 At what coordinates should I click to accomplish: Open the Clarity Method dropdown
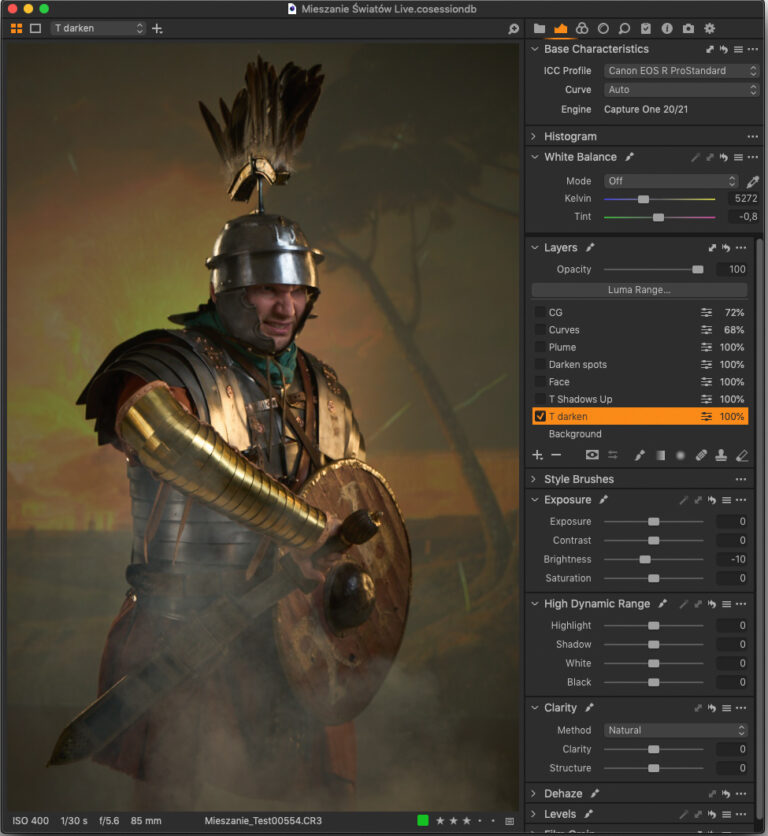pos(676,730)
